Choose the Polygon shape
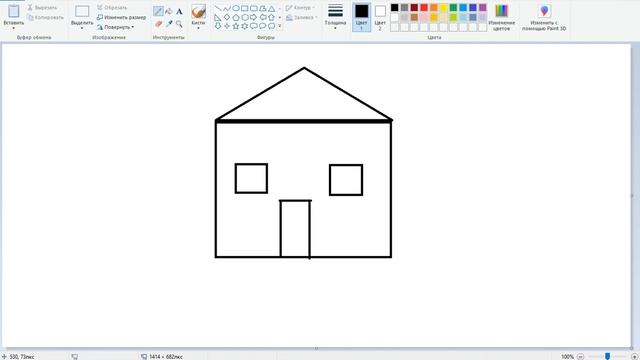The height and width of the screenshot is (360, 640). [263, 8]
